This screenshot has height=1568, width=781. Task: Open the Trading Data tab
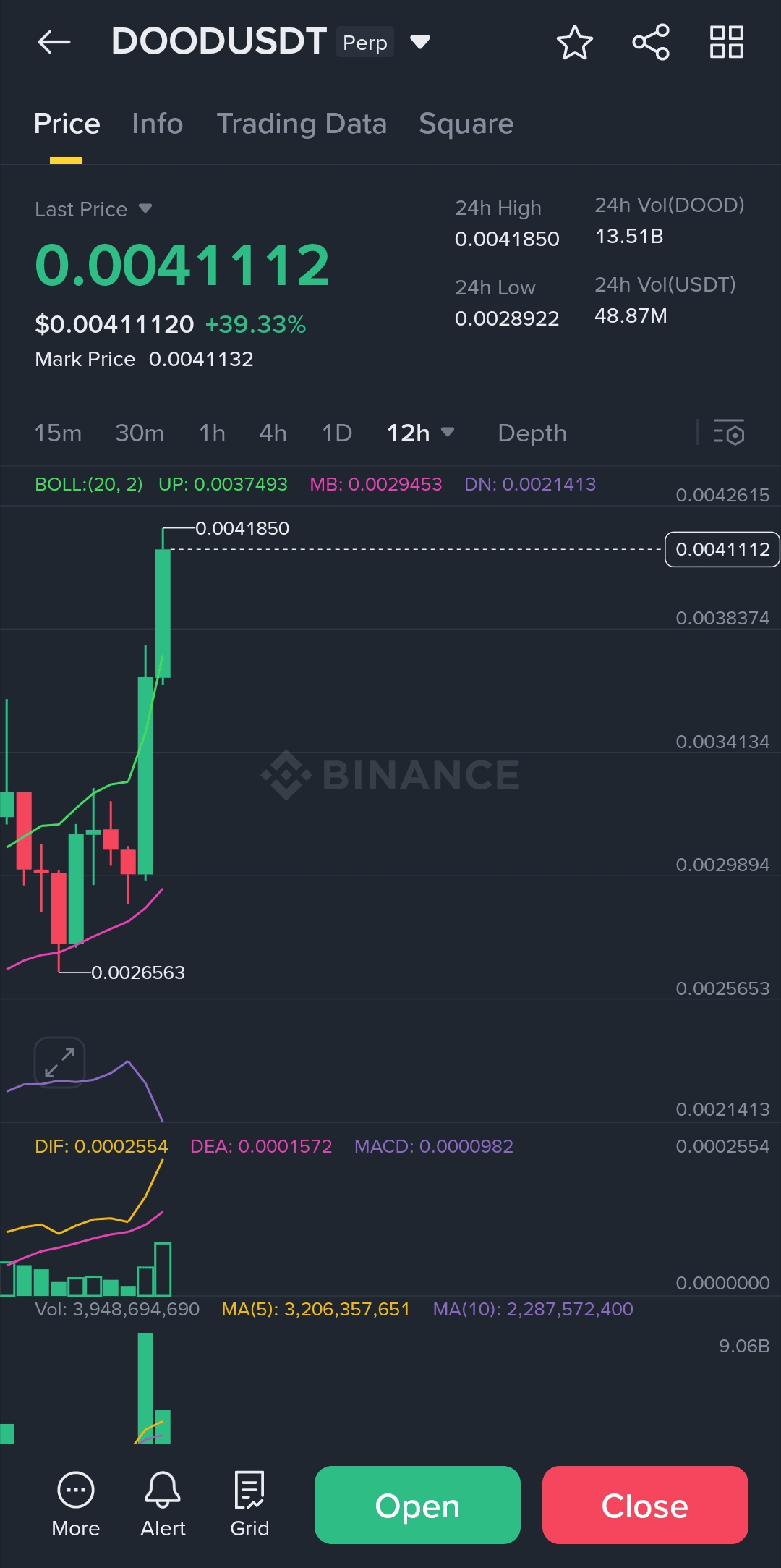[x=302, y=124]
